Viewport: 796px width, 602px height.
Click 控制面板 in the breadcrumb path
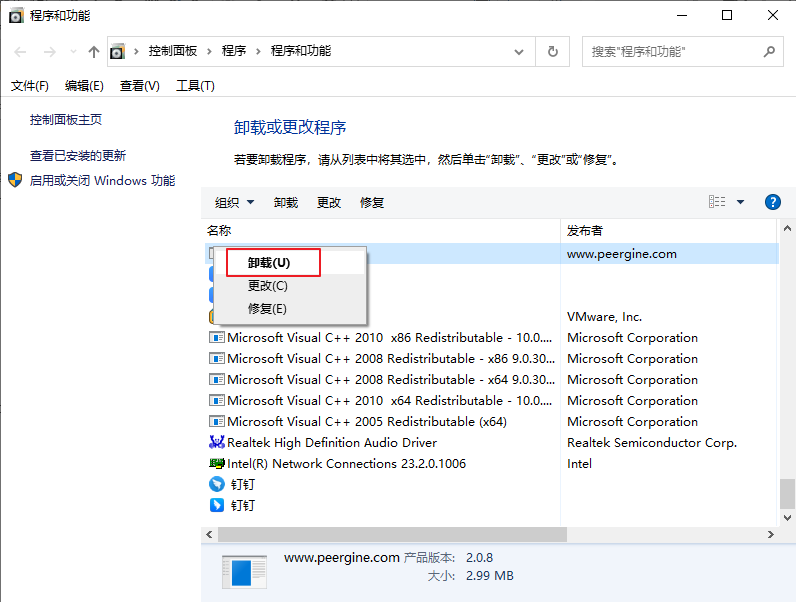coord(173,51)
